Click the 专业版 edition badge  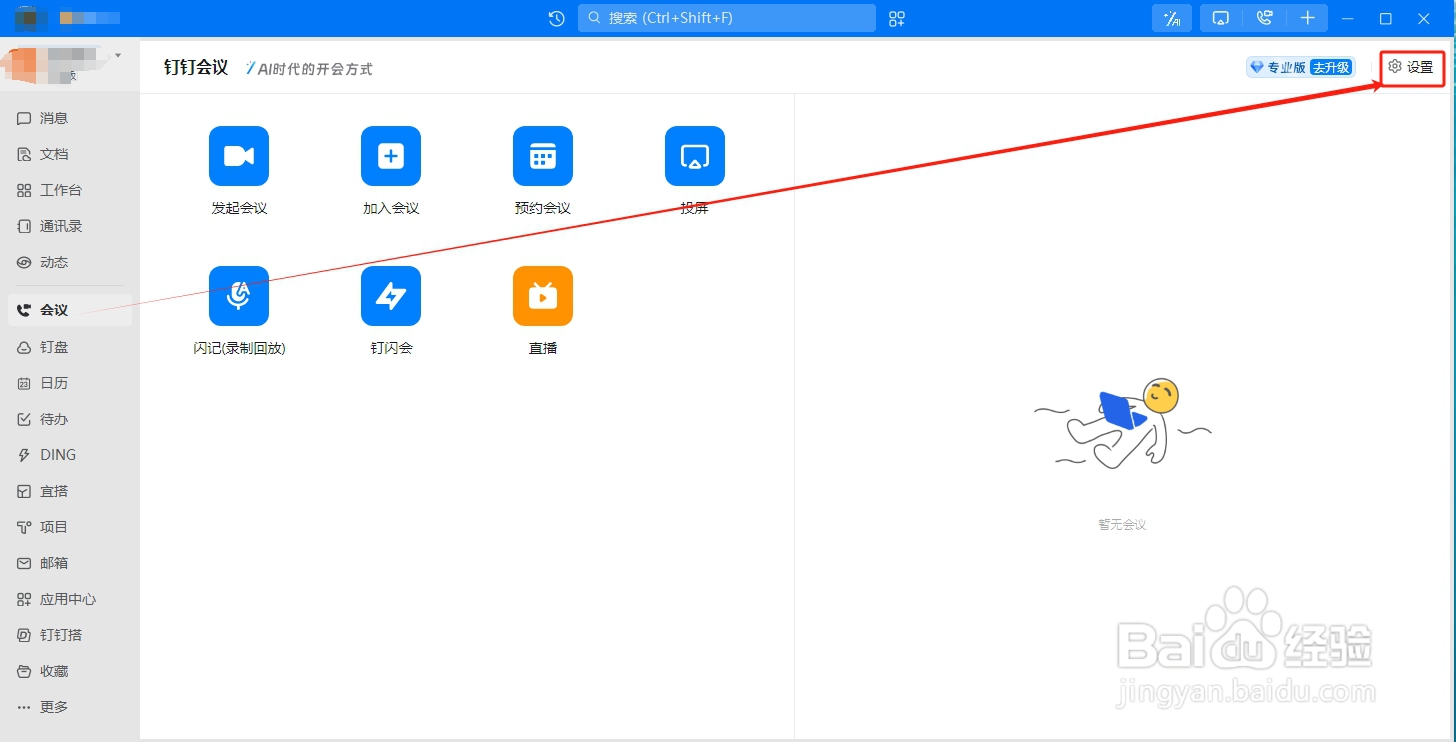(x=1278, y=67)
